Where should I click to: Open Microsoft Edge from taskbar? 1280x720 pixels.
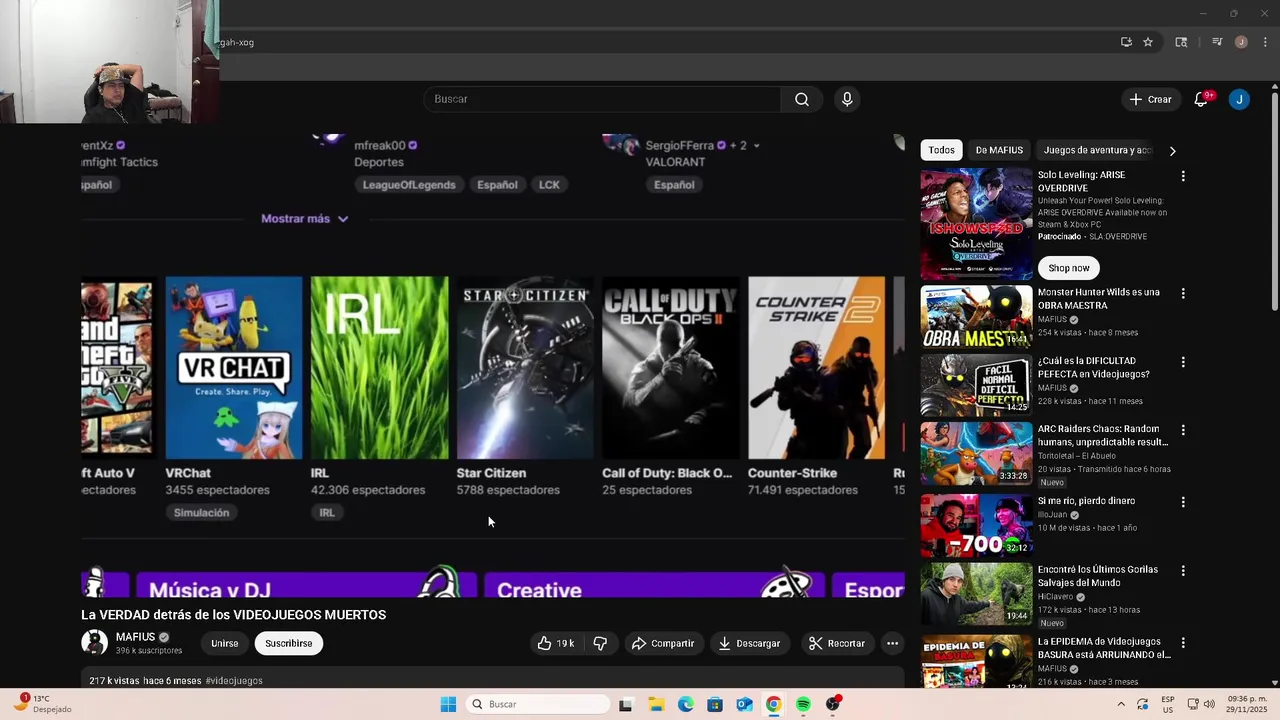(x=685, y=704)
